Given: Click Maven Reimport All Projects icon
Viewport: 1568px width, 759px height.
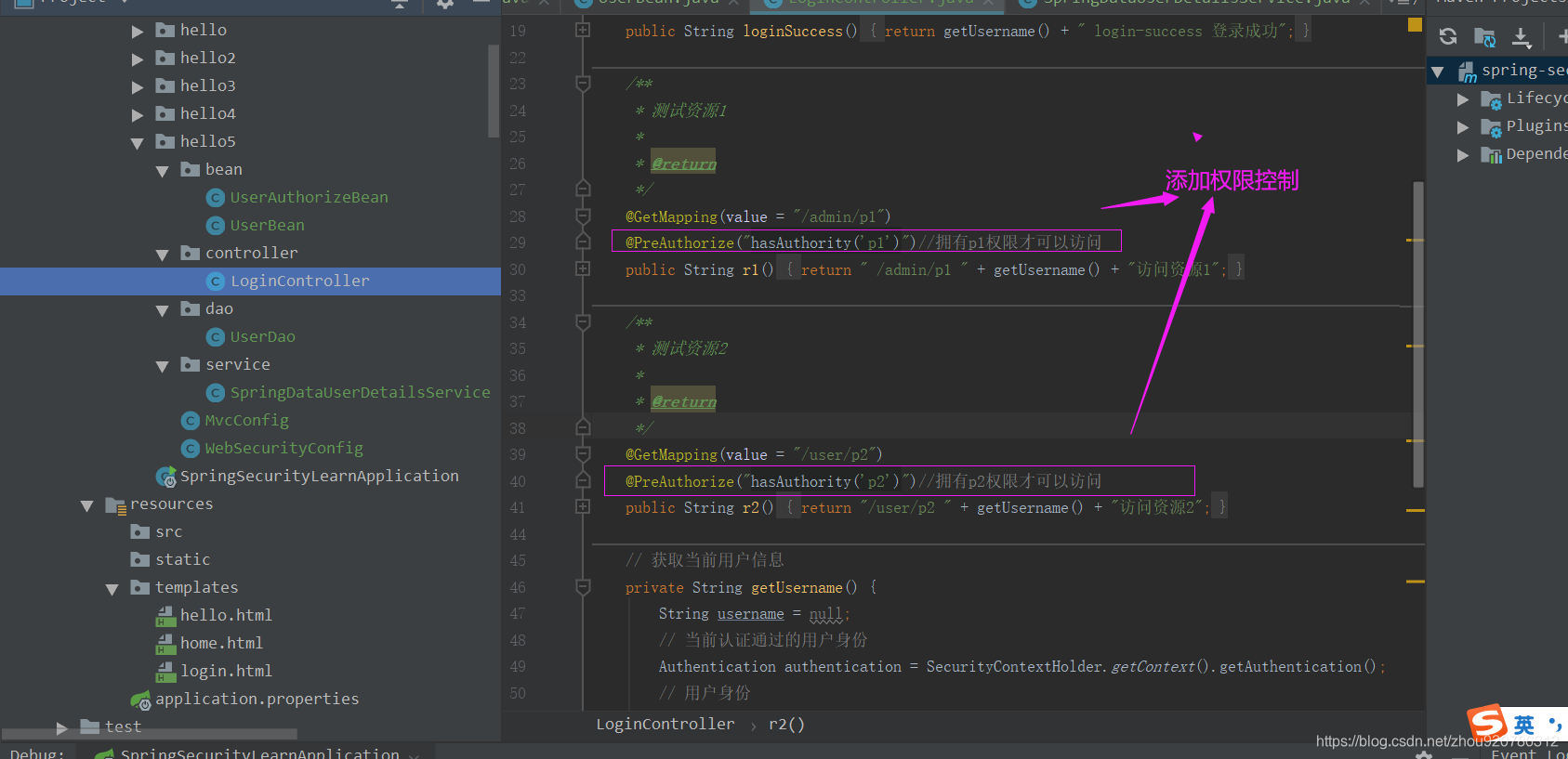Looking at the screenshot, I should pos(1448,37).
